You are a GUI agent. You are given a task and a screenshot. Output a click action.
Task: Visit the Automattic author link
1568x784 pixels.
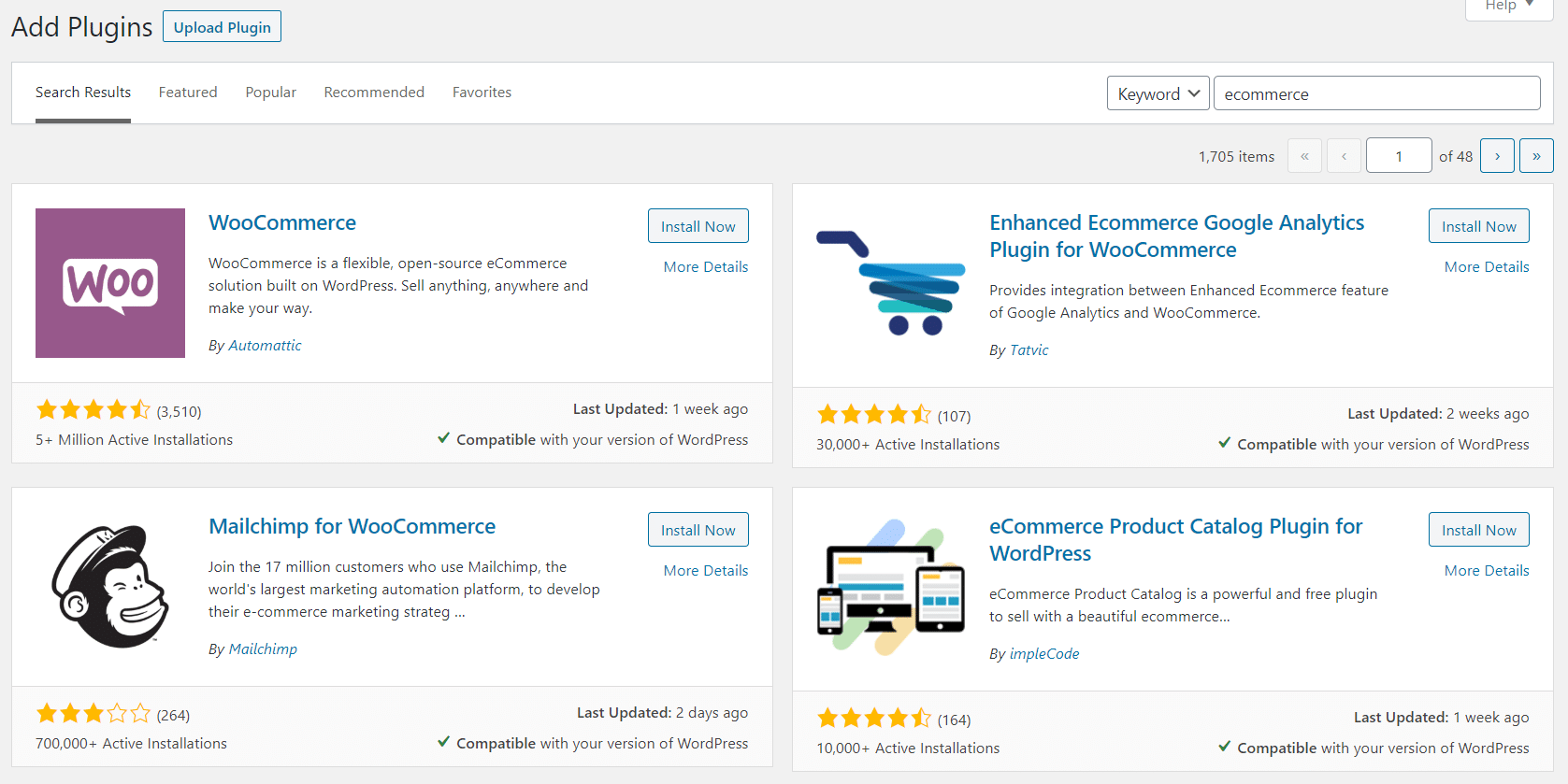(x=265, y=346)
